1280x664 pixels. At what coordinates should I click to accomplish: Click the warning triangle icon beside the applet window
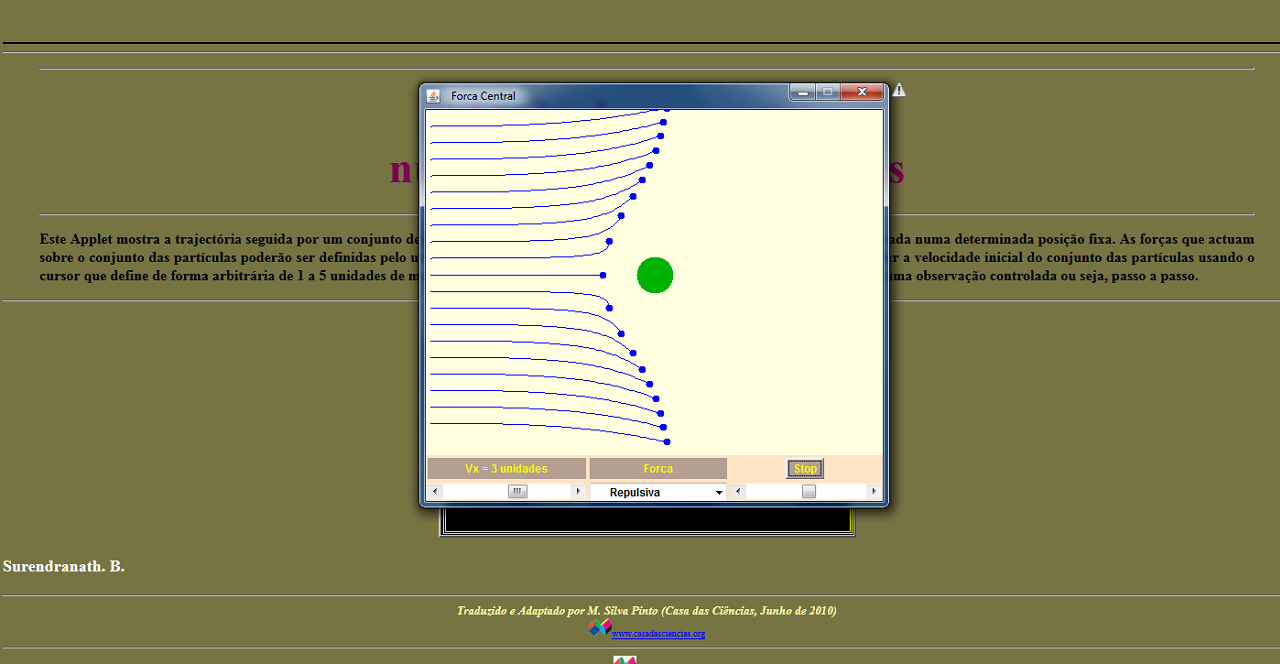pos(899,90)
